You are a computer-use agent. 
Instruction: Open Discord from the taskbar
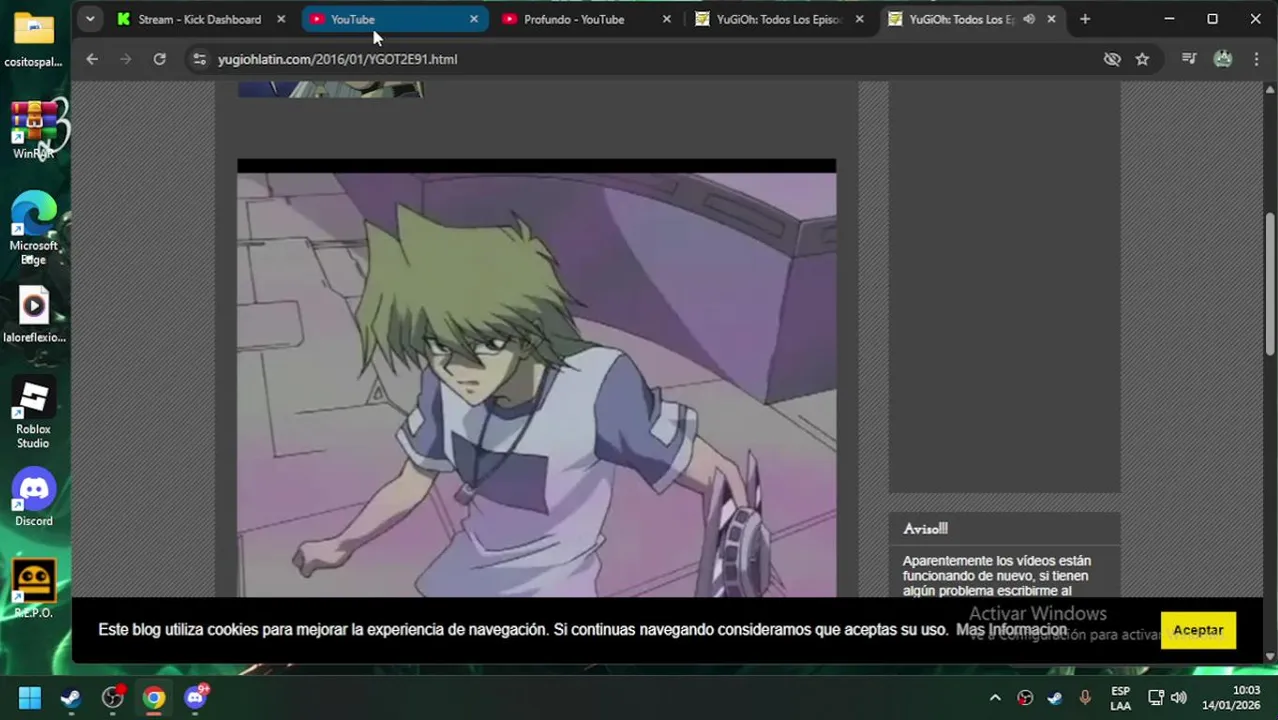[196, 697]
